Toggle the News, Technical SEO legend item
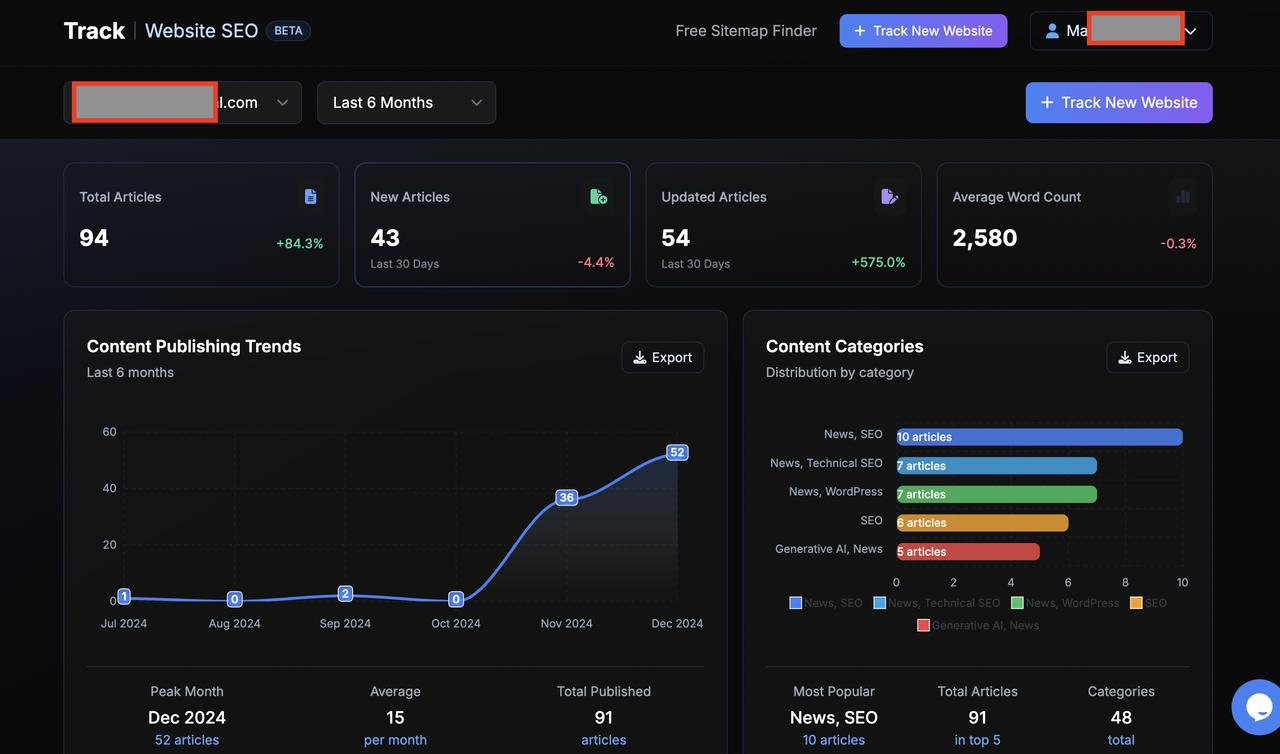 pyautogui.click(x=937, y=603)
